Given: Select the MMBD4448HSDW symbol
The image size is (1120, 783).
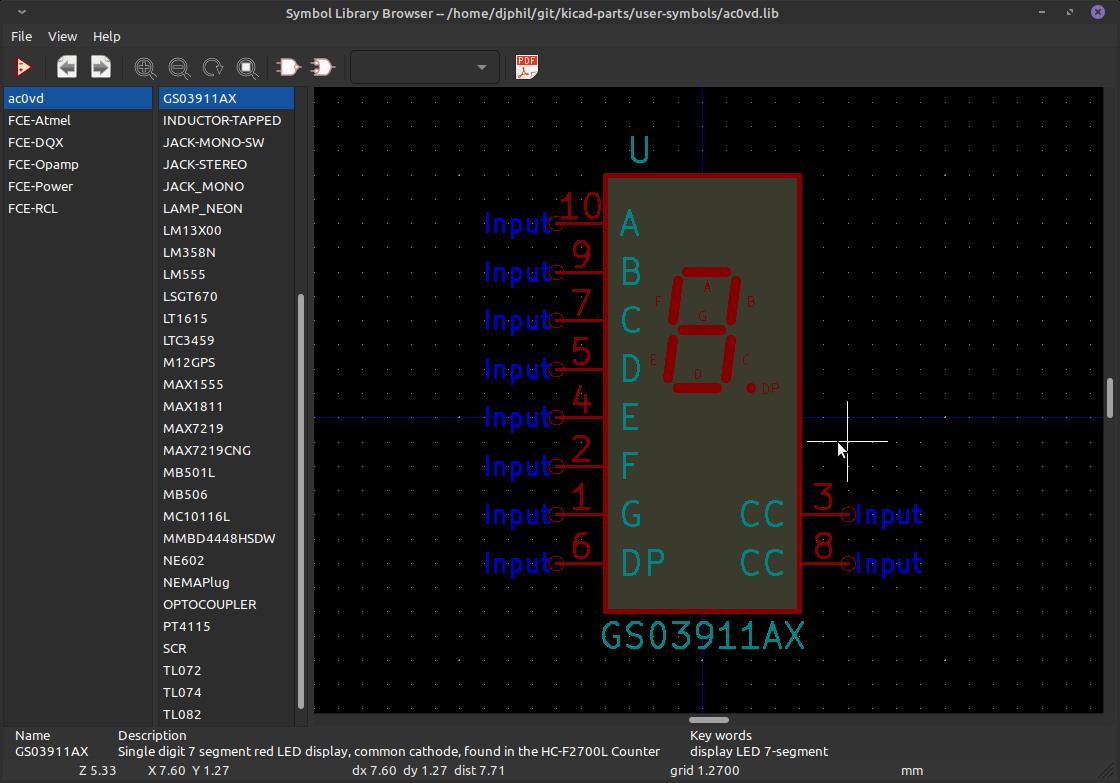Looking at the screenshot, I should (226, 539).
